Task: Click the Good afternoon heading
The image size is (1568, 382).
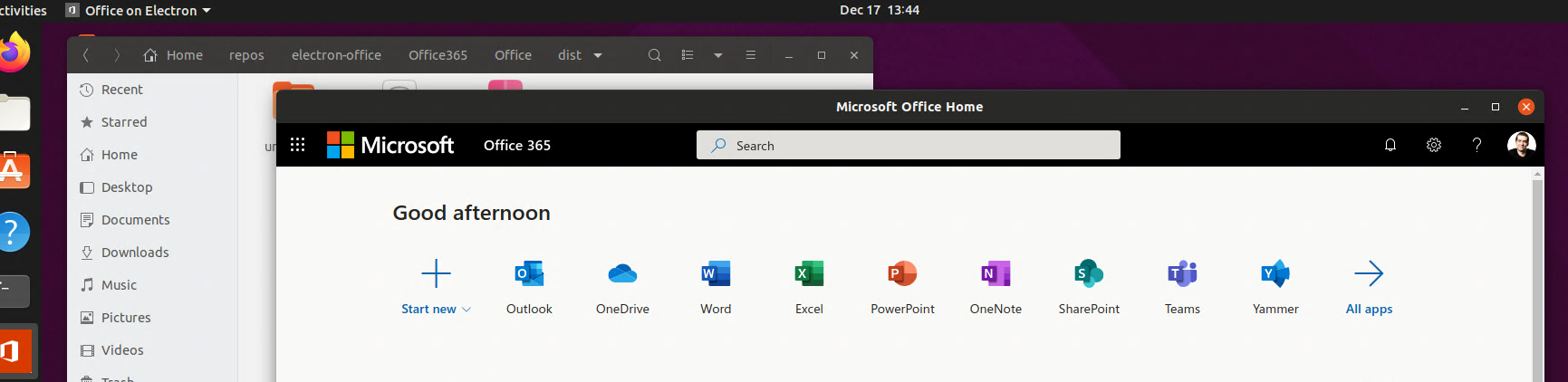Action: pos(471,213)
